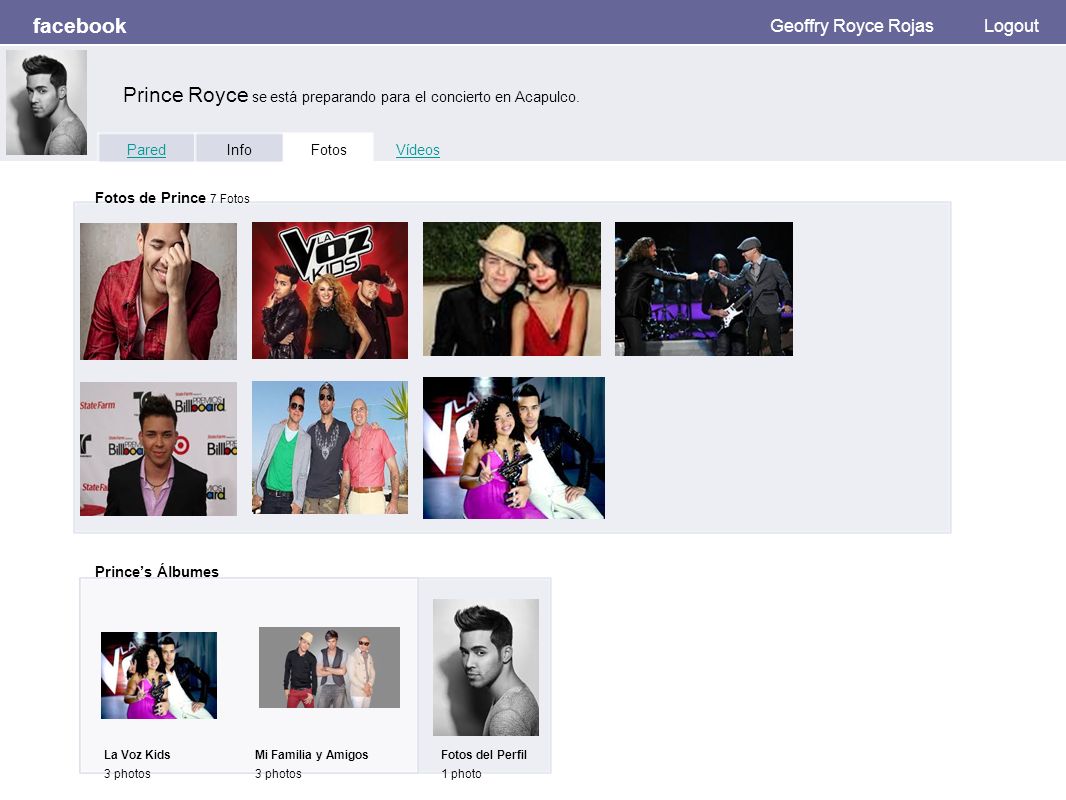Open the Pared tab
1066x800 pixels.
tap(146, 150)
